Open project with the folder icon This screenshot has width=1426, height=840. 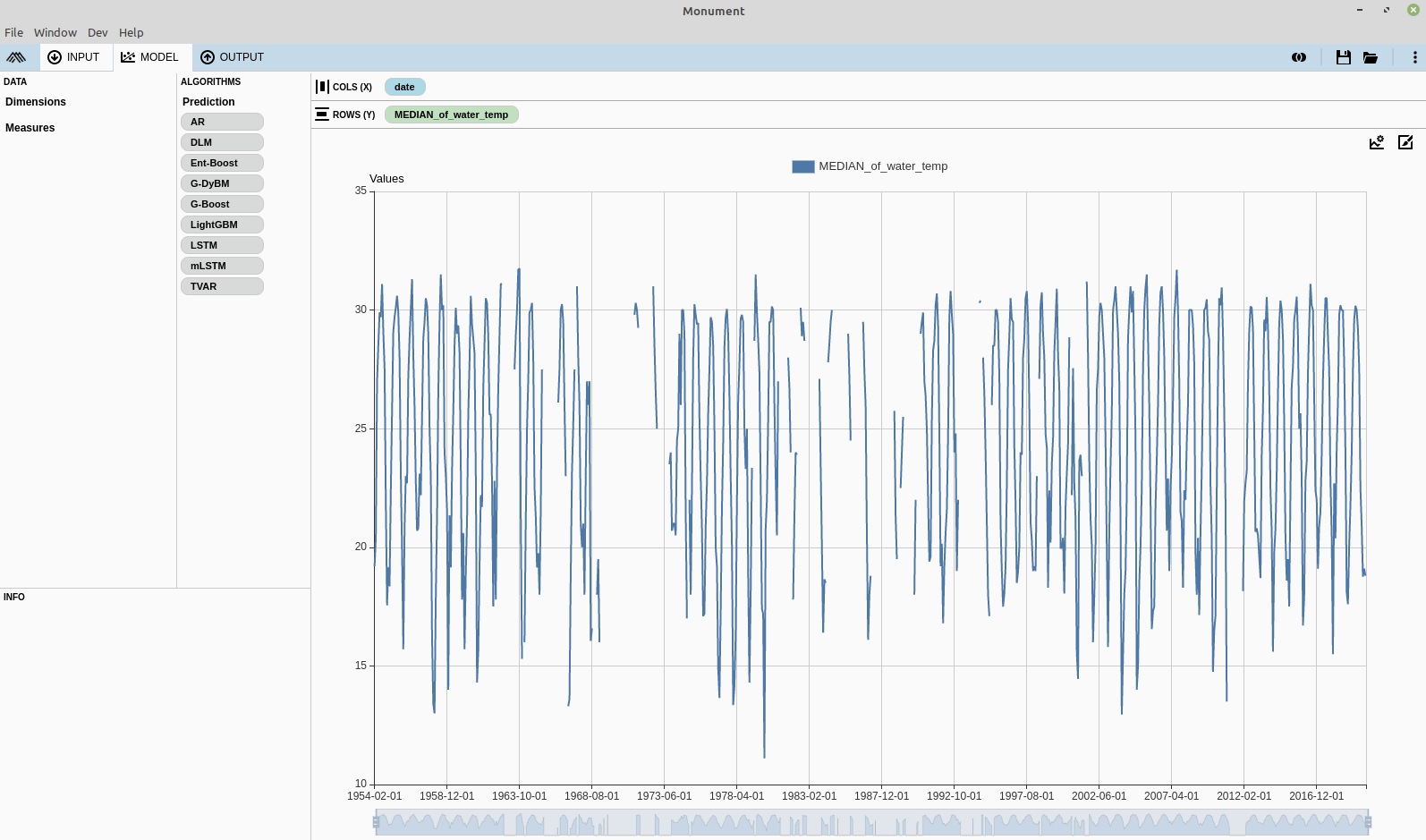click(1370, 57)
